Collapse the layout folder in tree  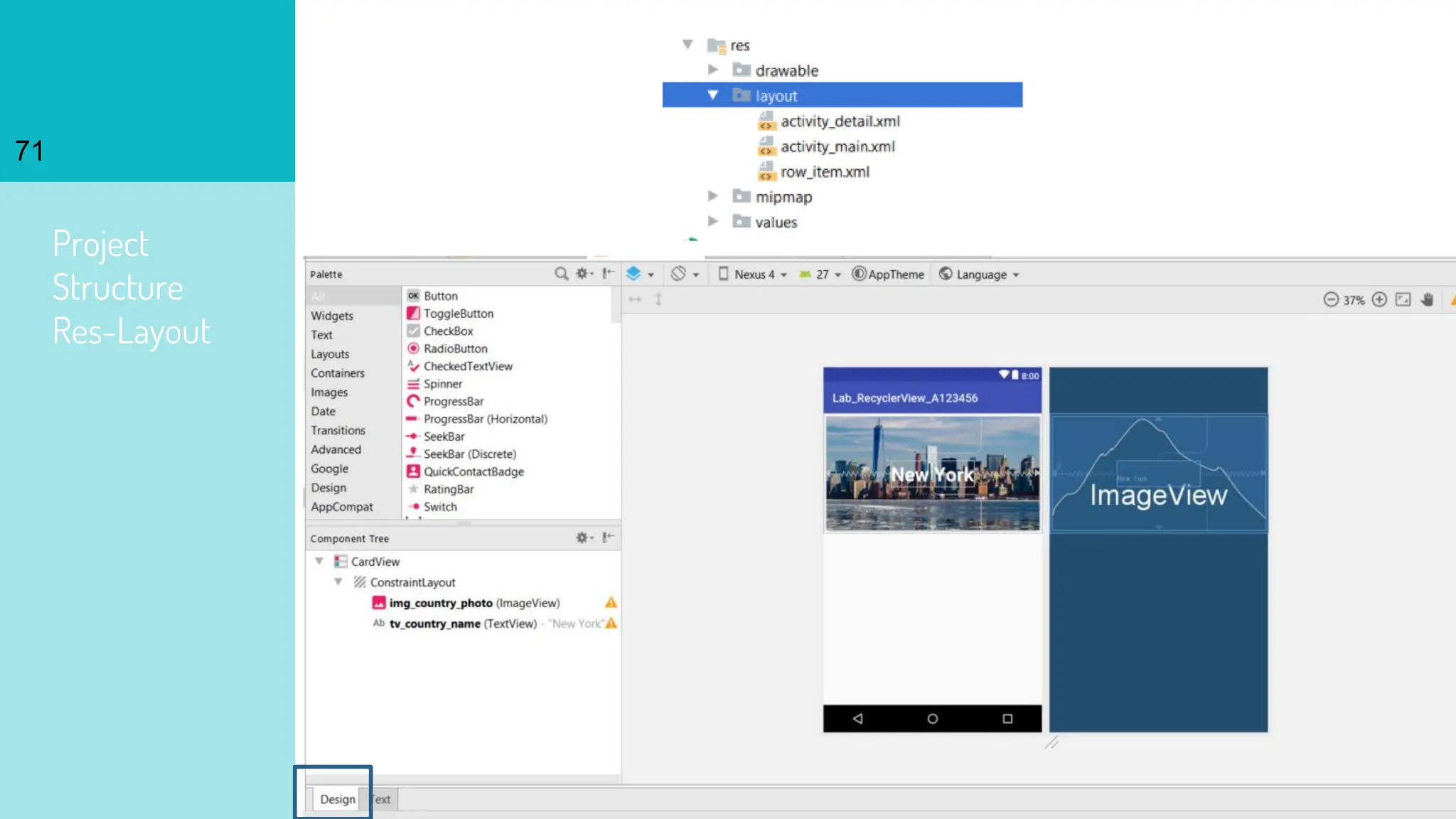[x=713, y=95]
